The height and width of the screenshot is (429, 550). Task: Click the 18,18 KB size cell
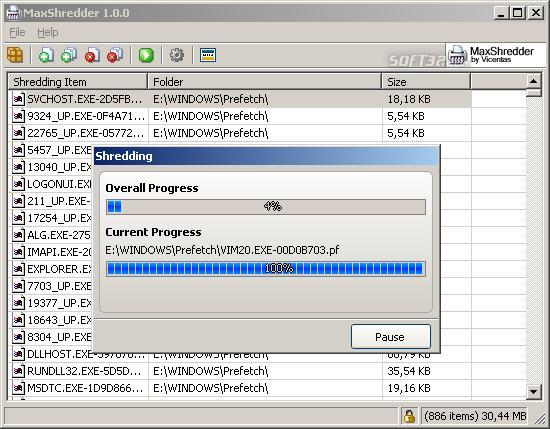(409, 99)
